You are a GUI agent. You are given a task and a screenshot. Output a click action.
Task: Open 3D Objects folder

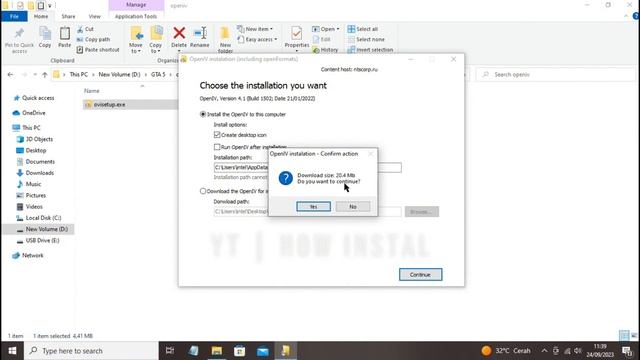pos(39,139)
